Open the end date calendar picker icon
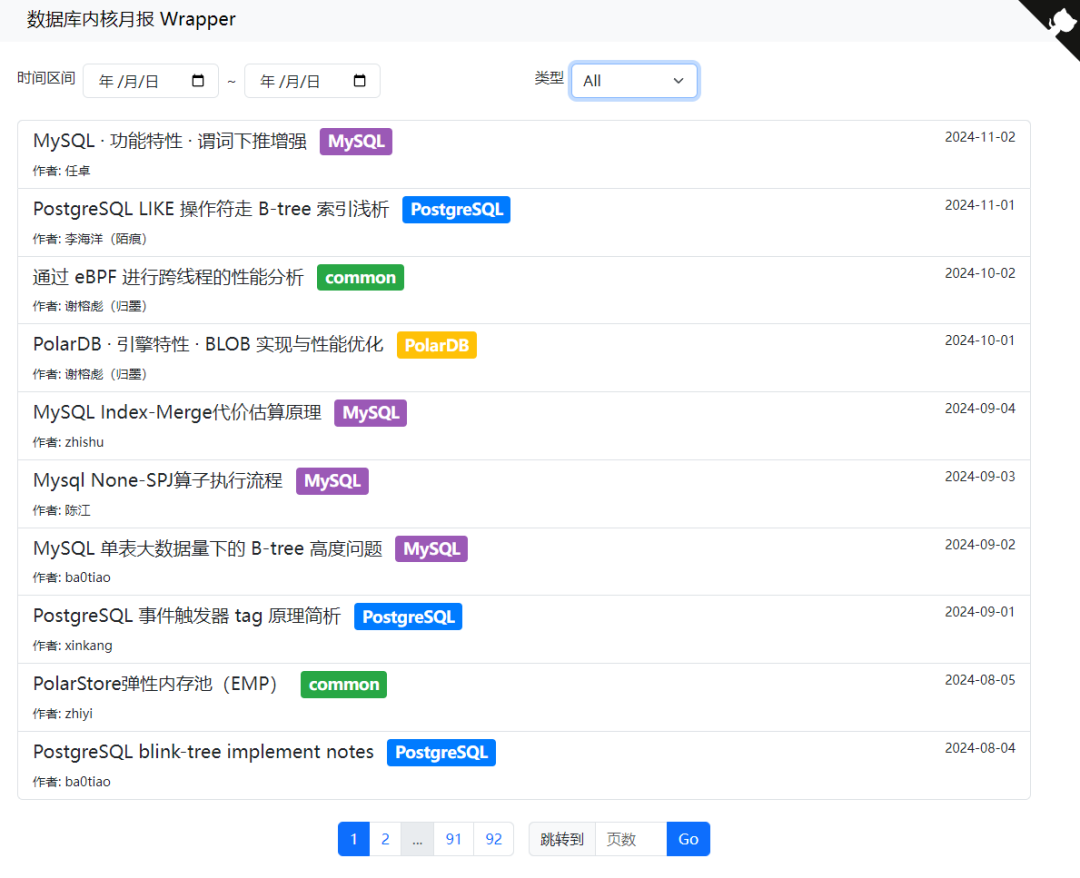This screenshot has height=878, width=1080. [360, 81]
